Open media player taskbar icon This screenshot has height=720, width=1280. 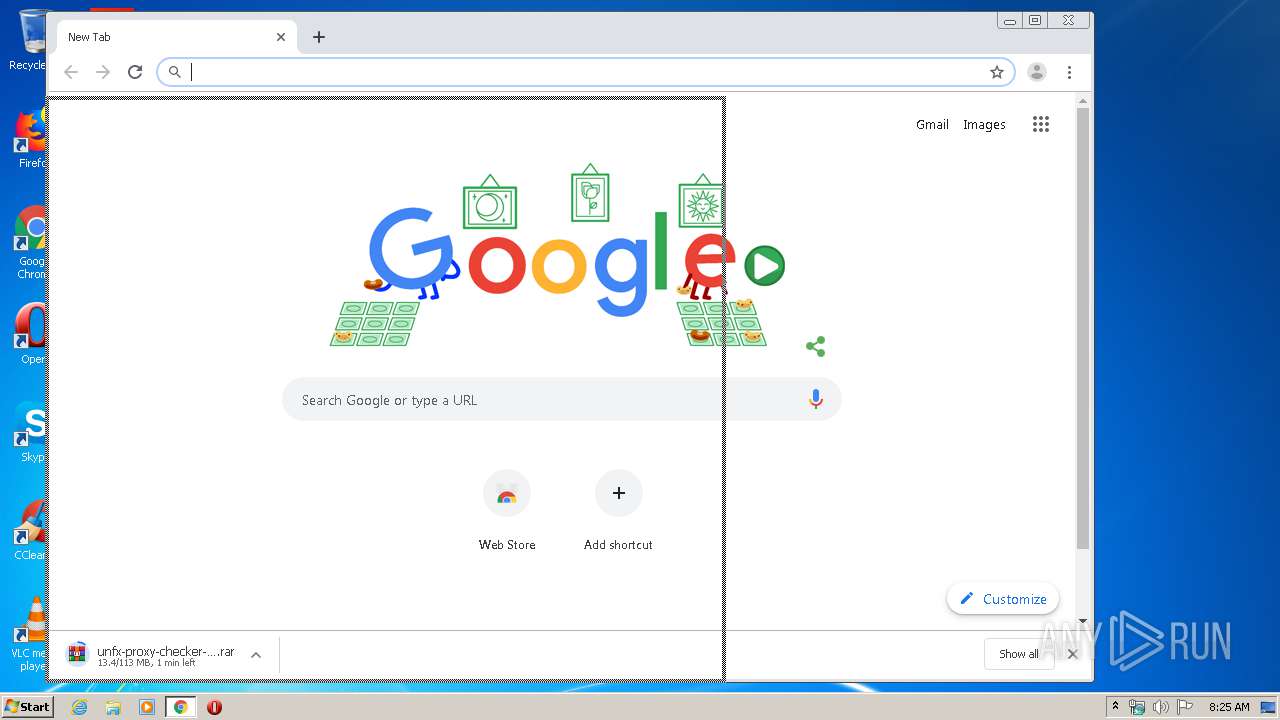click(147, 707)
